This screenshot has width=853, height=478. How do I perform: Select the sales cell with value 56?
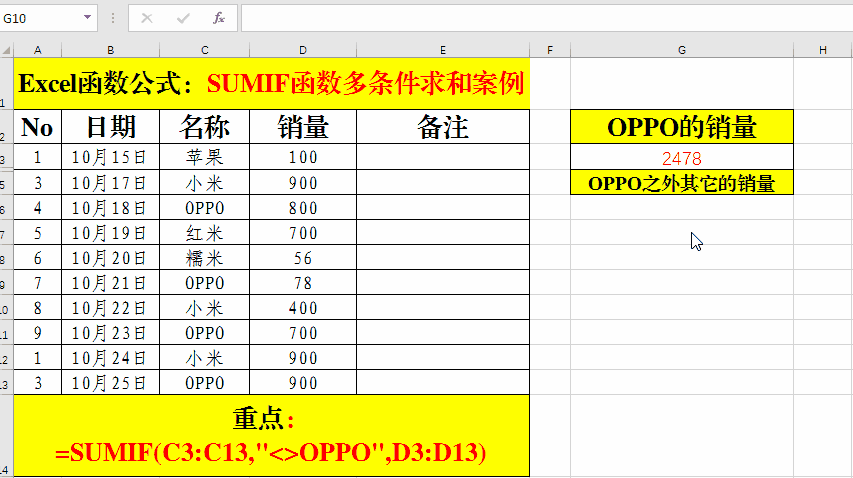tap(303, 258)
